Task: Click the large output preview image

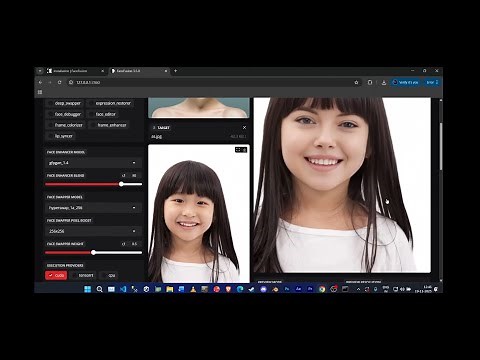Action: click(x=342, y=185)
